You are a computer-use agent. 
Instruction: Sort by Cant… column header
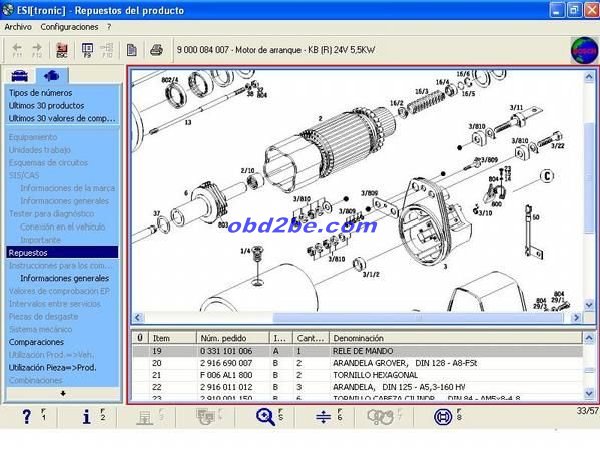click(310, 338)
